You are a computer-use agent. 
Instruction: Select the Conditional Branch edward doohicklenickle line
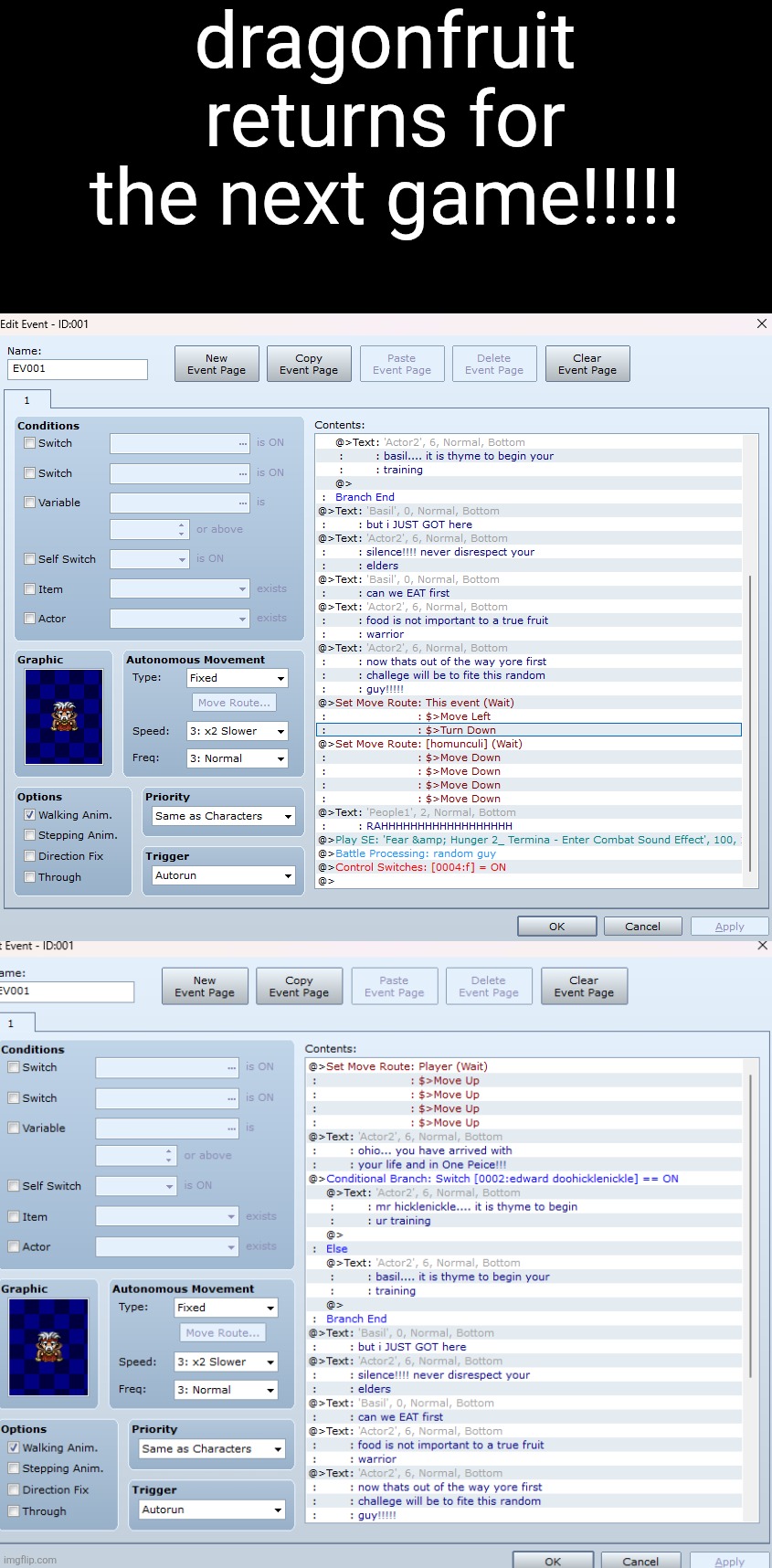tap(502, 1179)
